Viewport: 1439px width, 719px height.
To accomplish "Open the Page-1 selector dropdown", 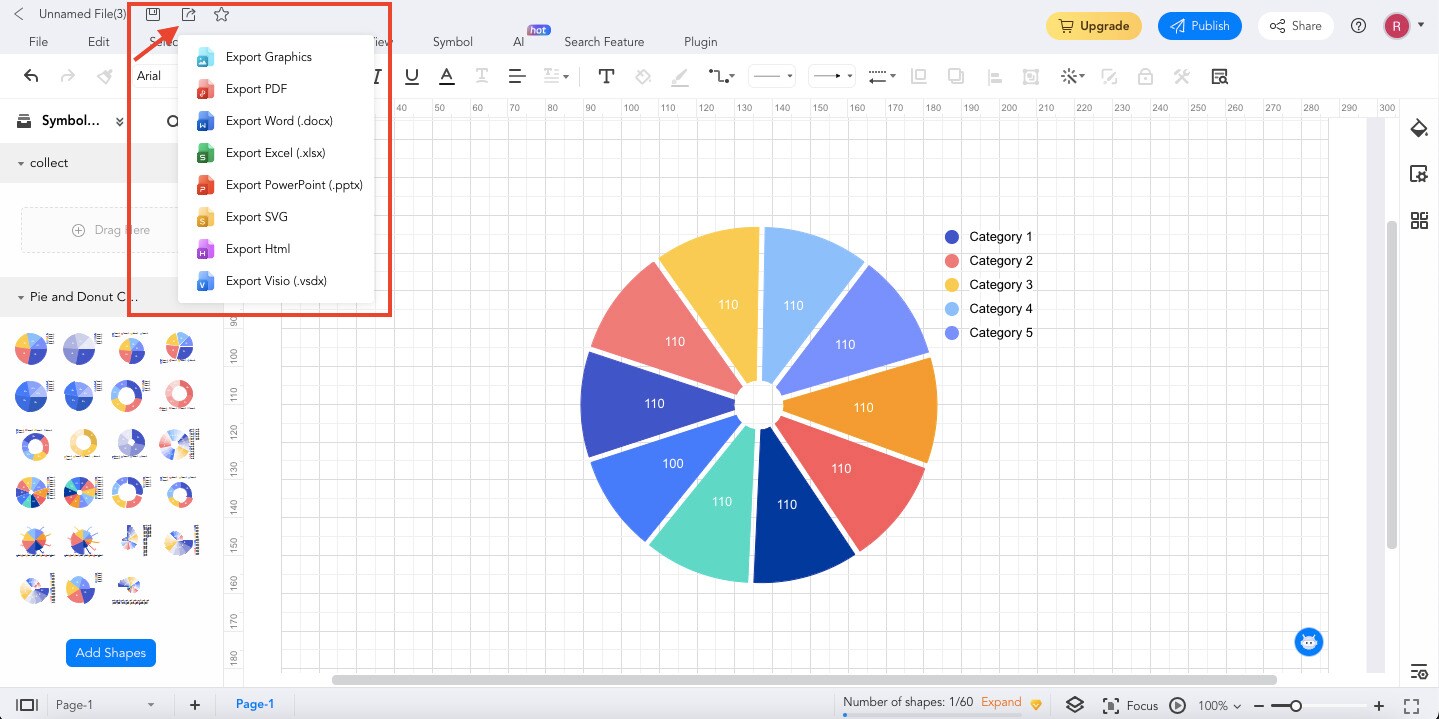I will tap(105, 705).
